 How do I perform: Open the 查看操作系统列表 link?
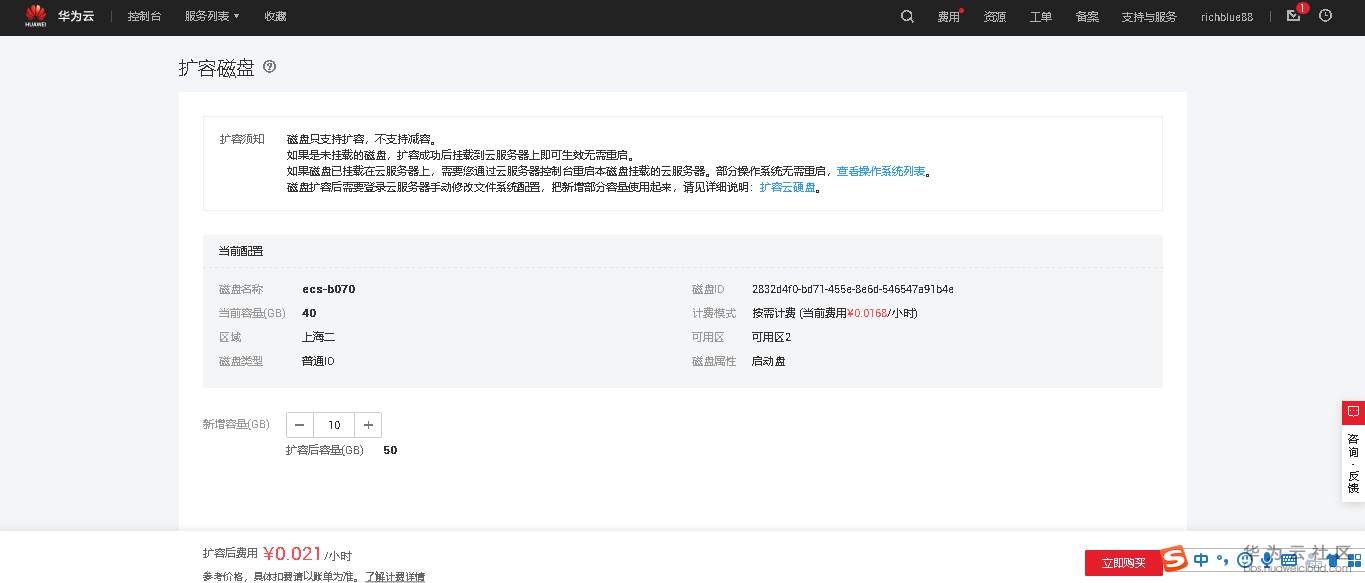pyautogui.click(x=881, y=171)
